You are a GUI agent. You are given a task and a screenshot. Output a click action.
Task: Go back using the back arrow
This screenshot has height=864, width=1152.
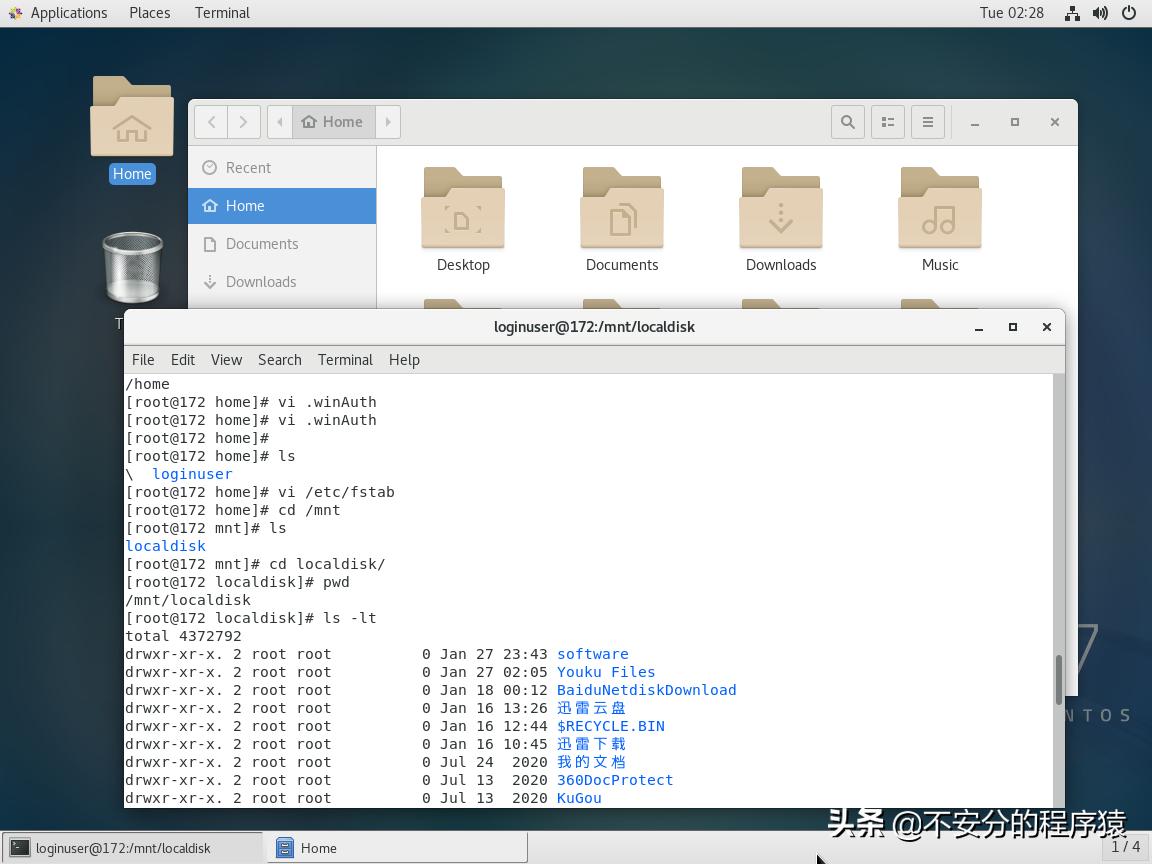tap(211, 122)
